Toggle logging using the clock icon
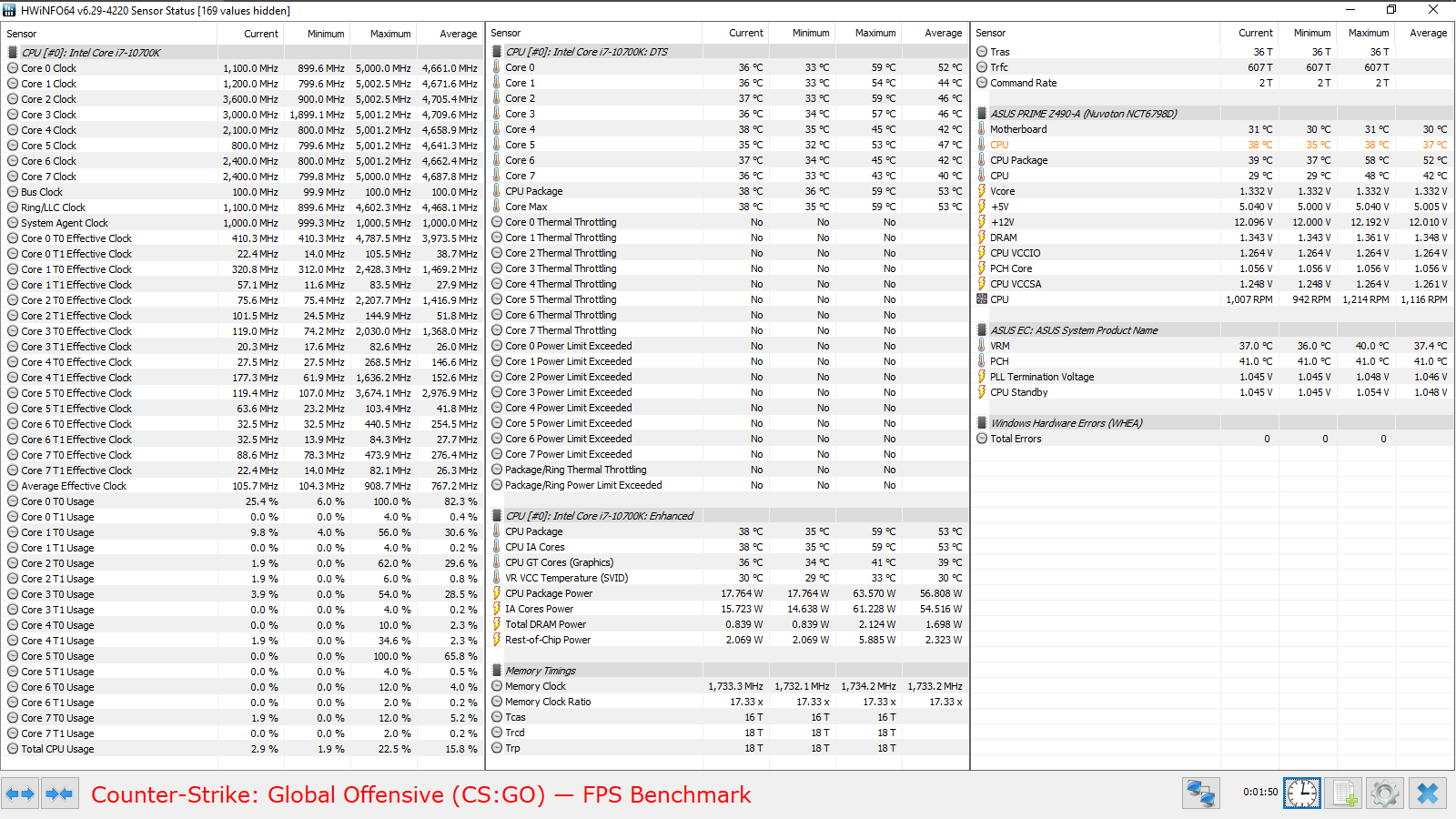Viewport: 1456px width, 819px height. click(1301, 794)
